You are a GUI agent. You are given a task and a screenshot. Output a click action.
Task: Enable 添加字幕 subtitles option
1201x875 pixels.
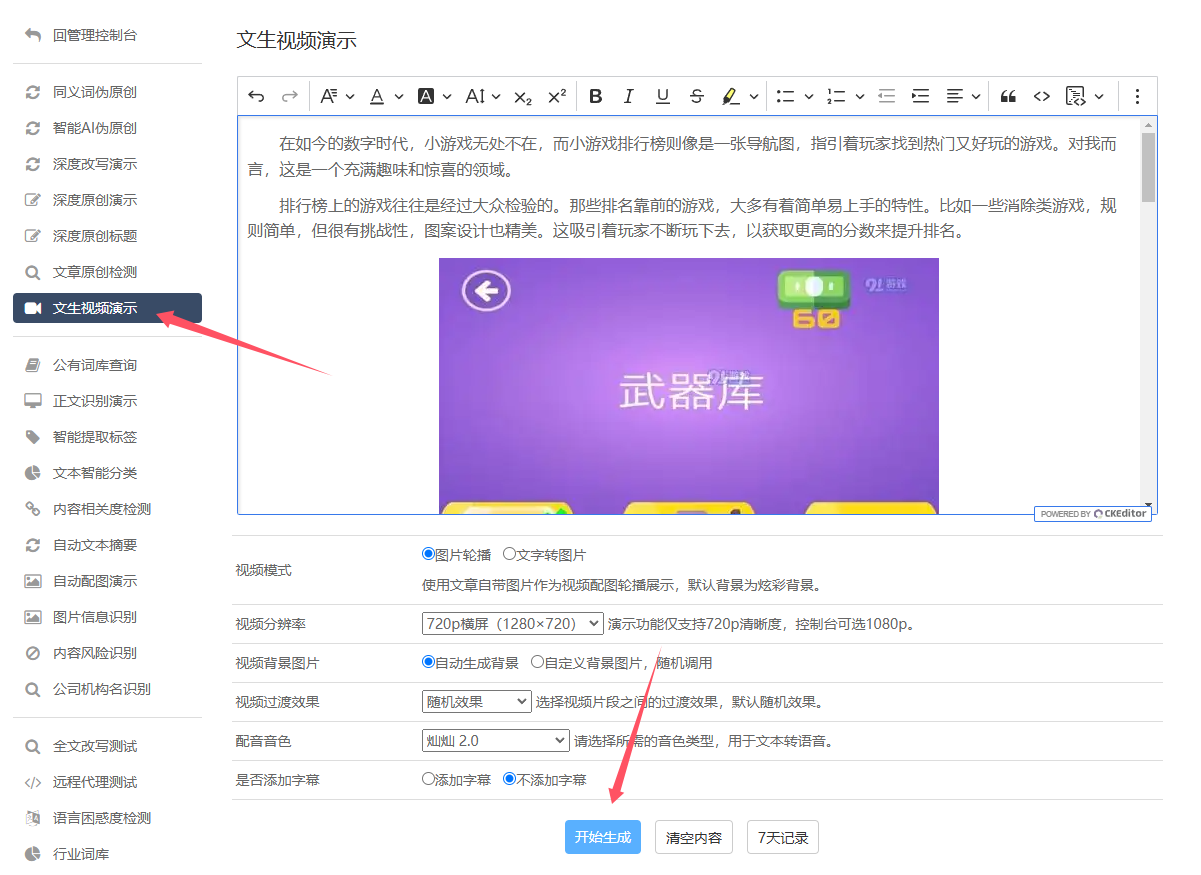[429, 779]
